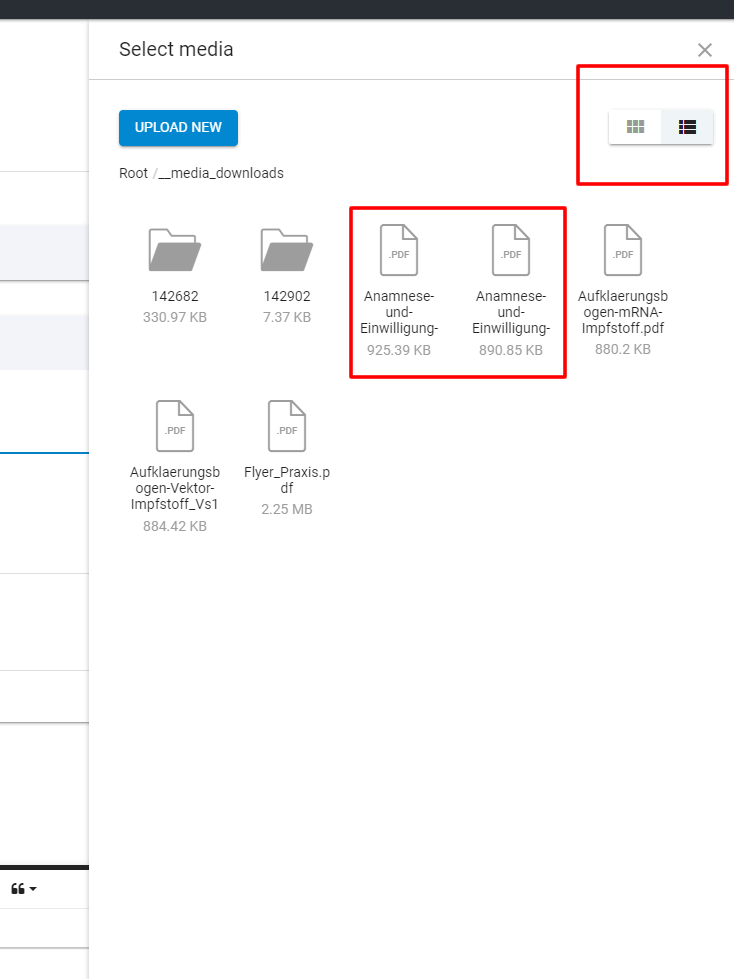
Task: Select the 925.39 KB Anamnese PDF icon
Action: [x=399, y=250]
